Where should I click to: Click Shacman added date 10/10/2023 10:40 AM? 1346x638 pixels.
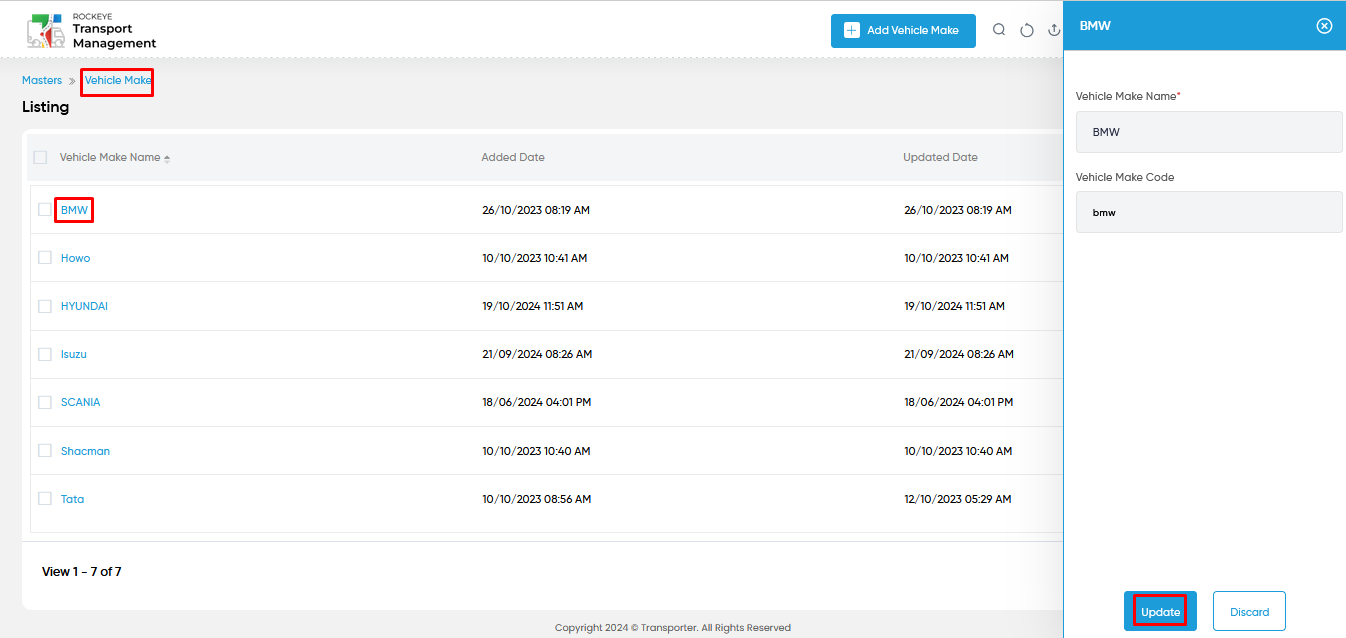point(536,451)
